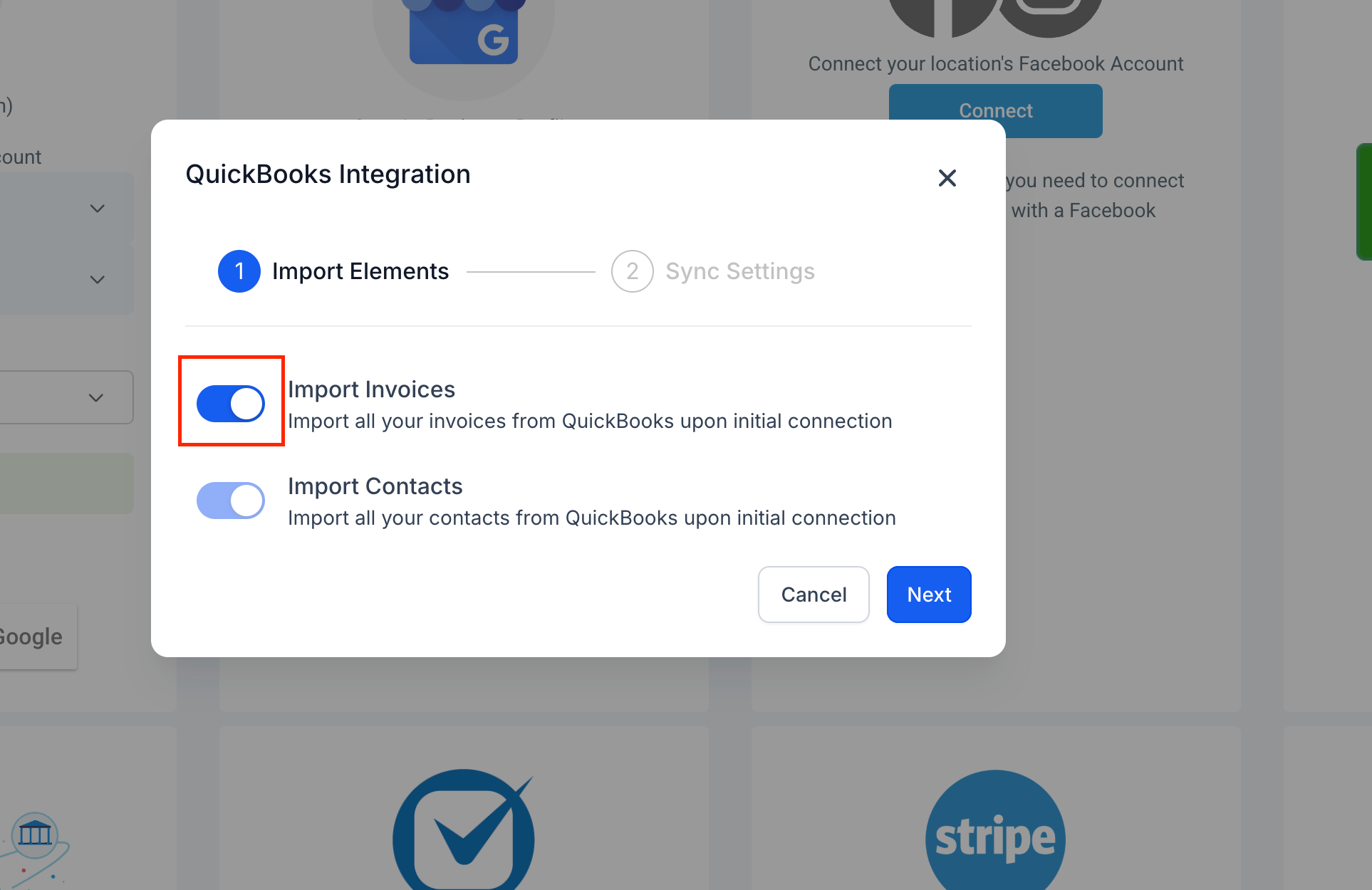Toggle the Import Contacts switch off

point(231,498)
